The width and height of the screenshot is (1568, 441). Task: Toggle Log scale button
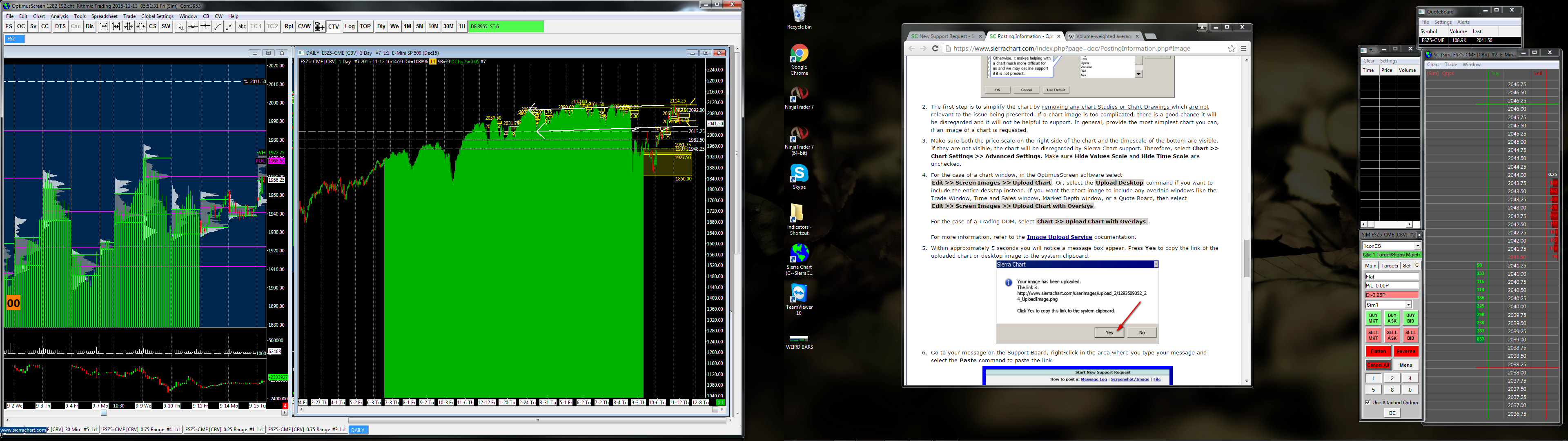click(x=350, y=26)
